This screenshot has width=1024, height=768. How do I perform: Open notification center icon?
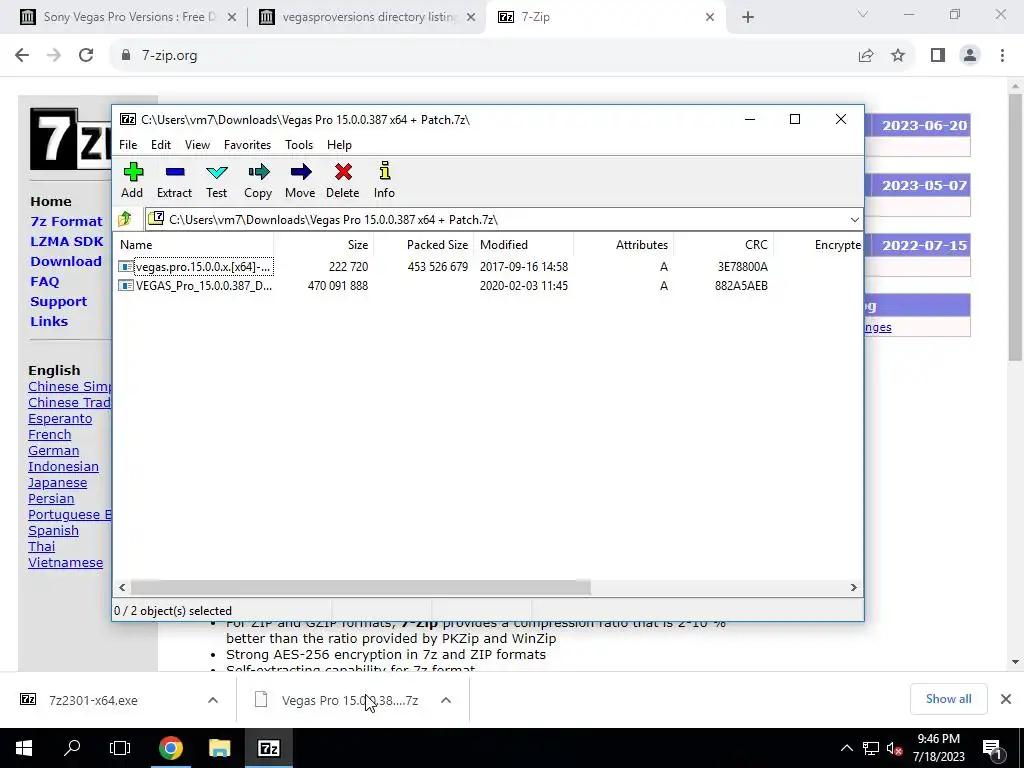tap(992, 749)
